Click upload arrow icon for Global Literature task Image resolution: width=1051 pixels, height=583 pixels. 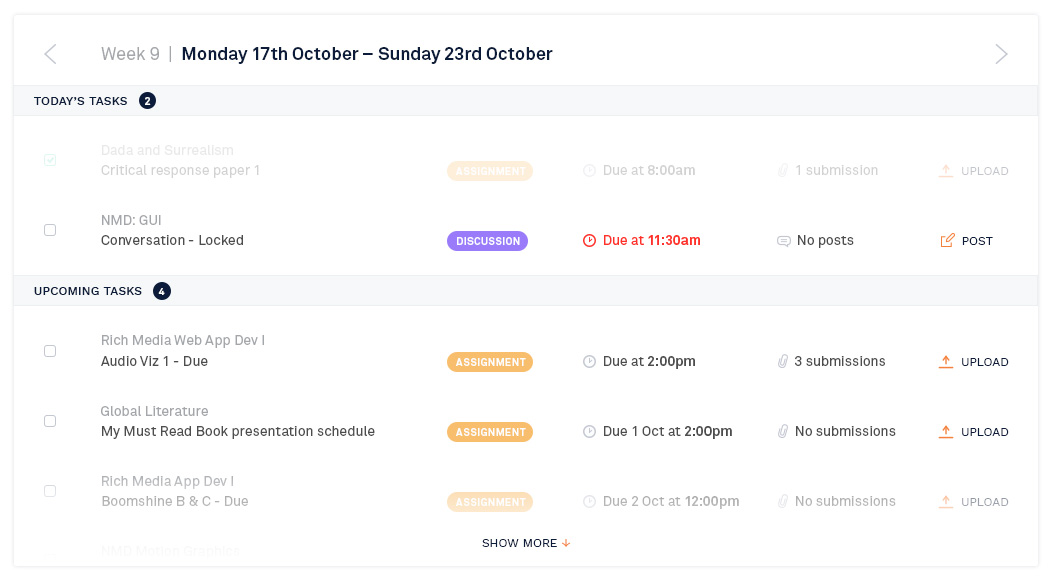click(946, 432)
